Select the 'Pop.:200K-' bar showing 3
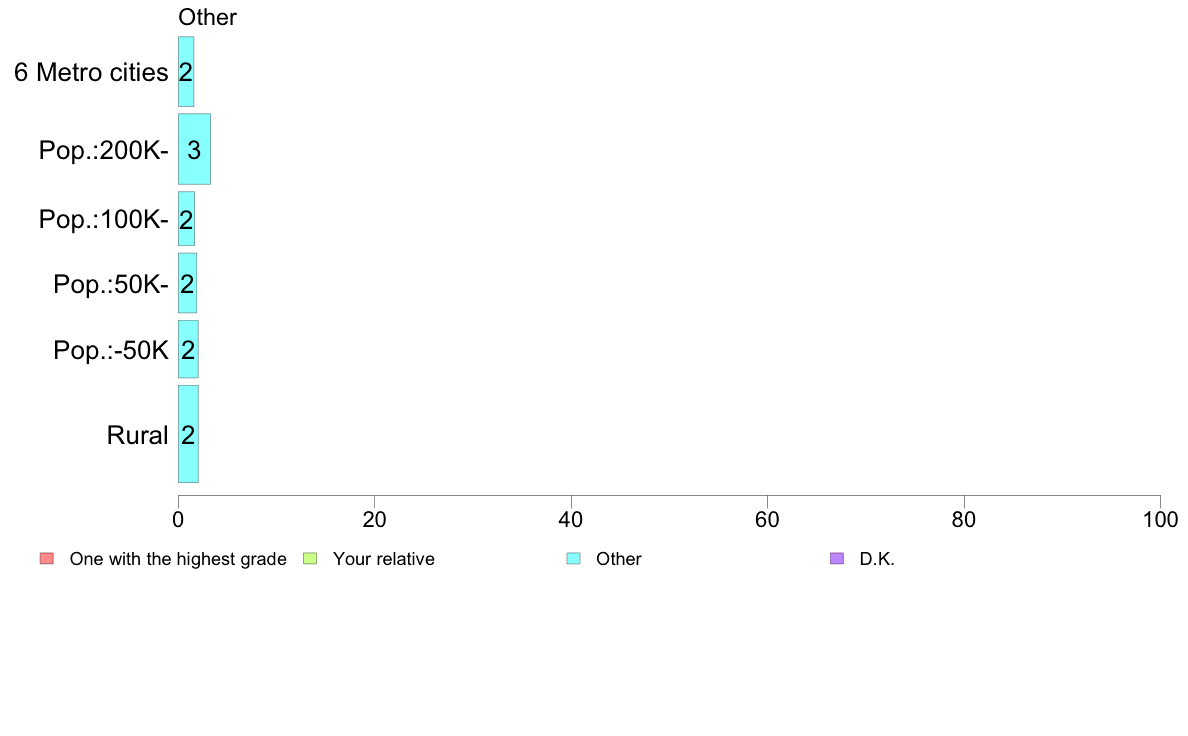 (194, 149)
